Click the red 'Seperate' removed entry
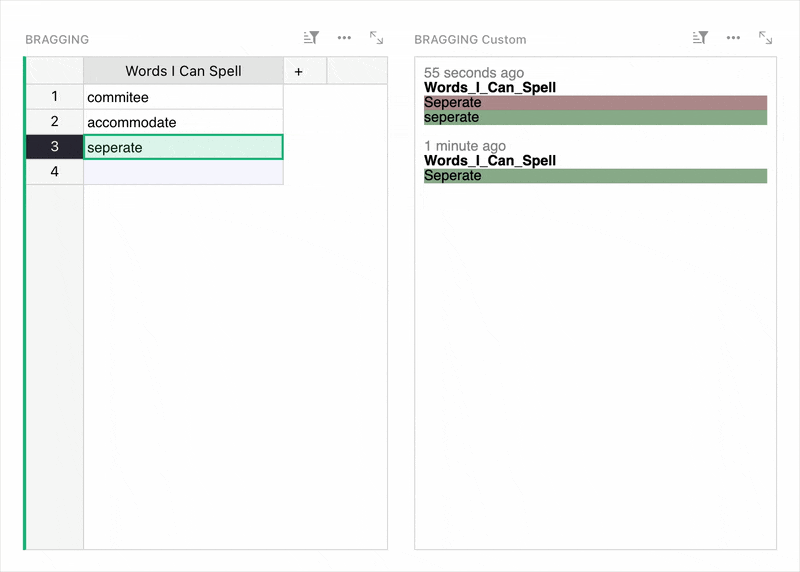 [x=595, y=102]
